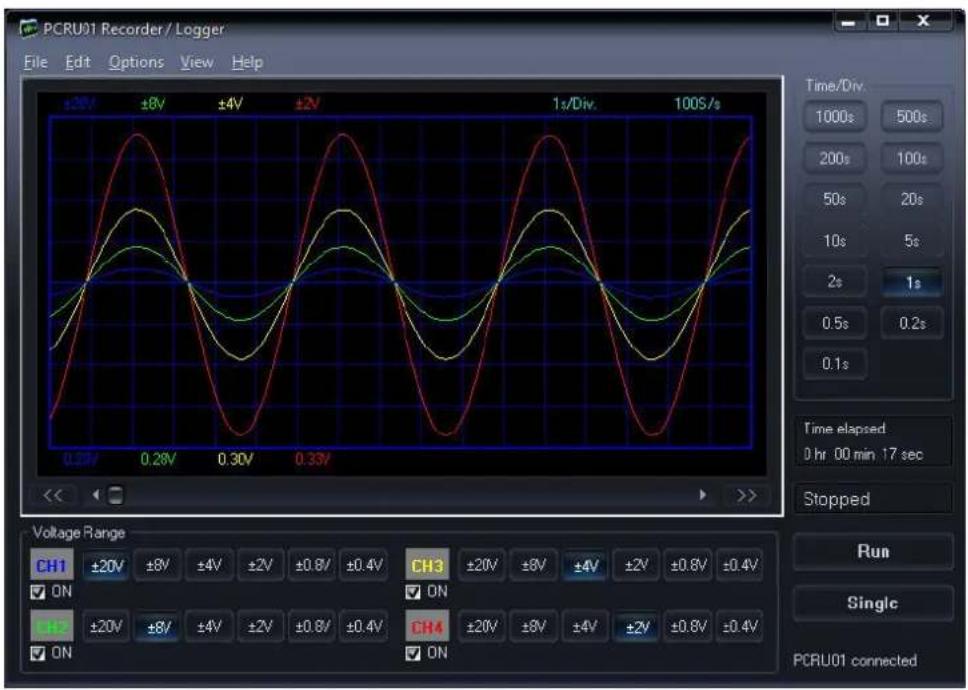The width and height of the screenshot is (968, 690).
Task: Select ±2V range for CH1
Action: 261,565
